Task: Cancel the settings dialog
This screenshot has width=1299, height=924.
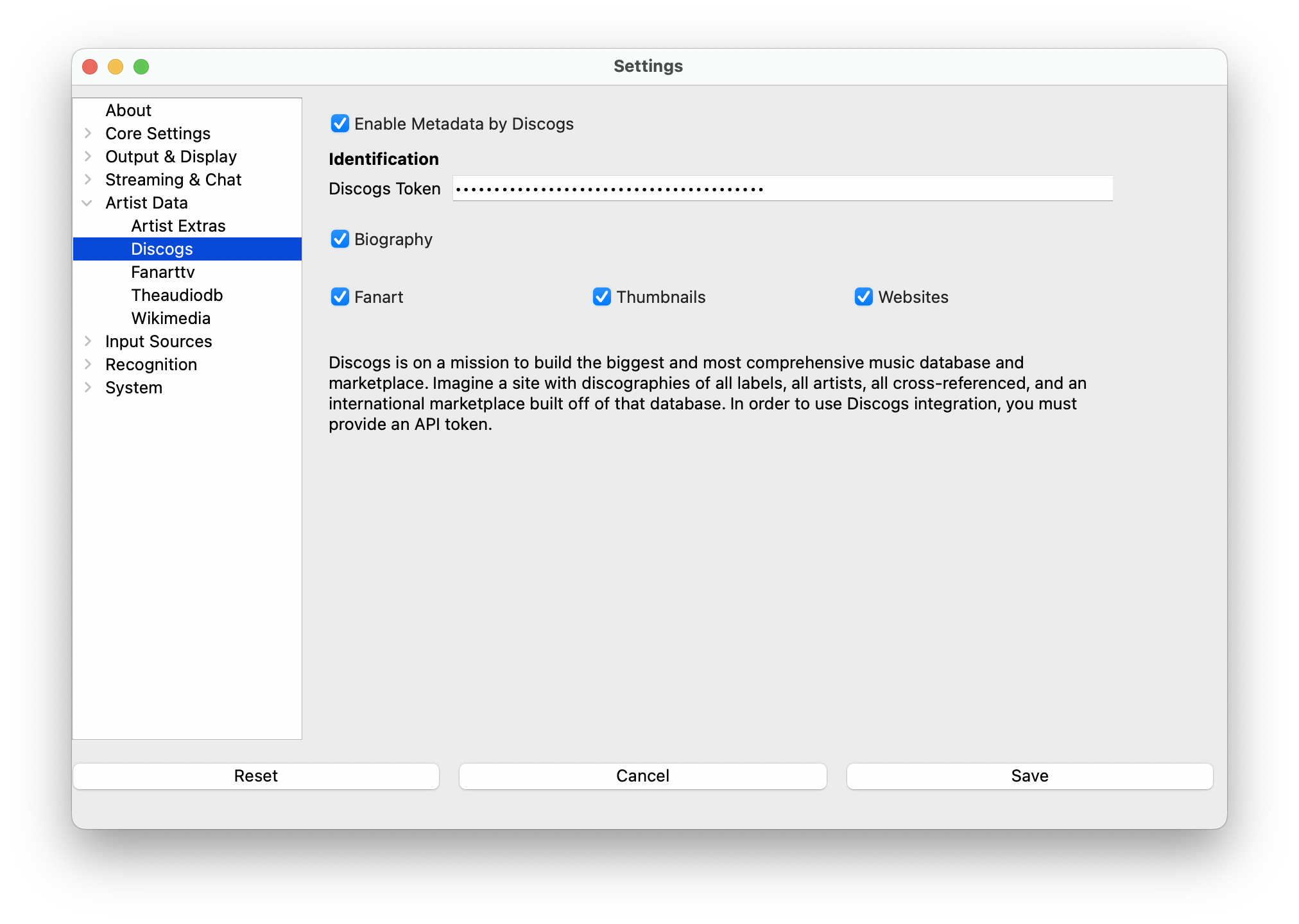Action: (642, 776)
